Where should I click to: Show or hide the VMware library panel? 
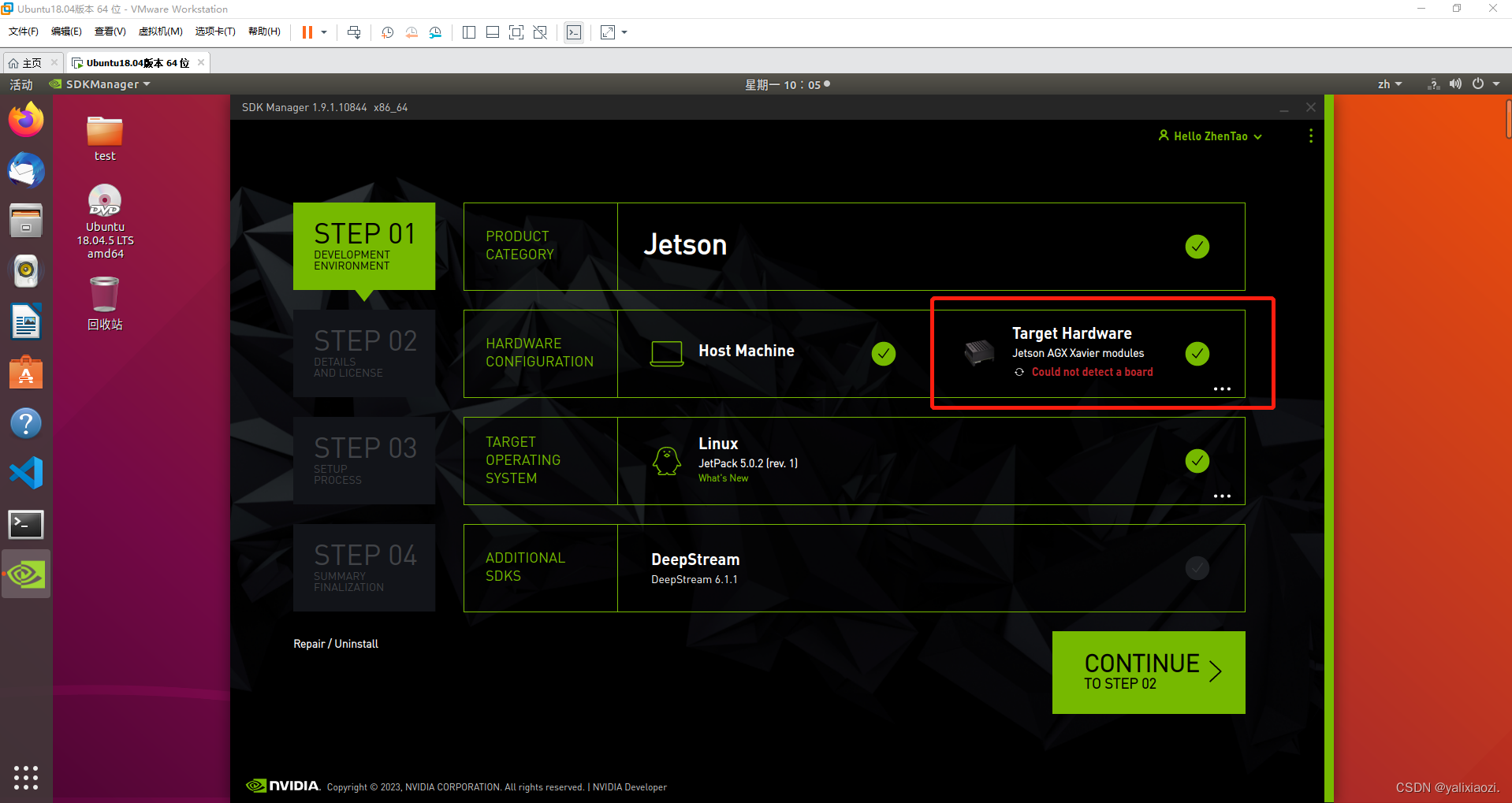pyautogui.click(x=468, y=32)
